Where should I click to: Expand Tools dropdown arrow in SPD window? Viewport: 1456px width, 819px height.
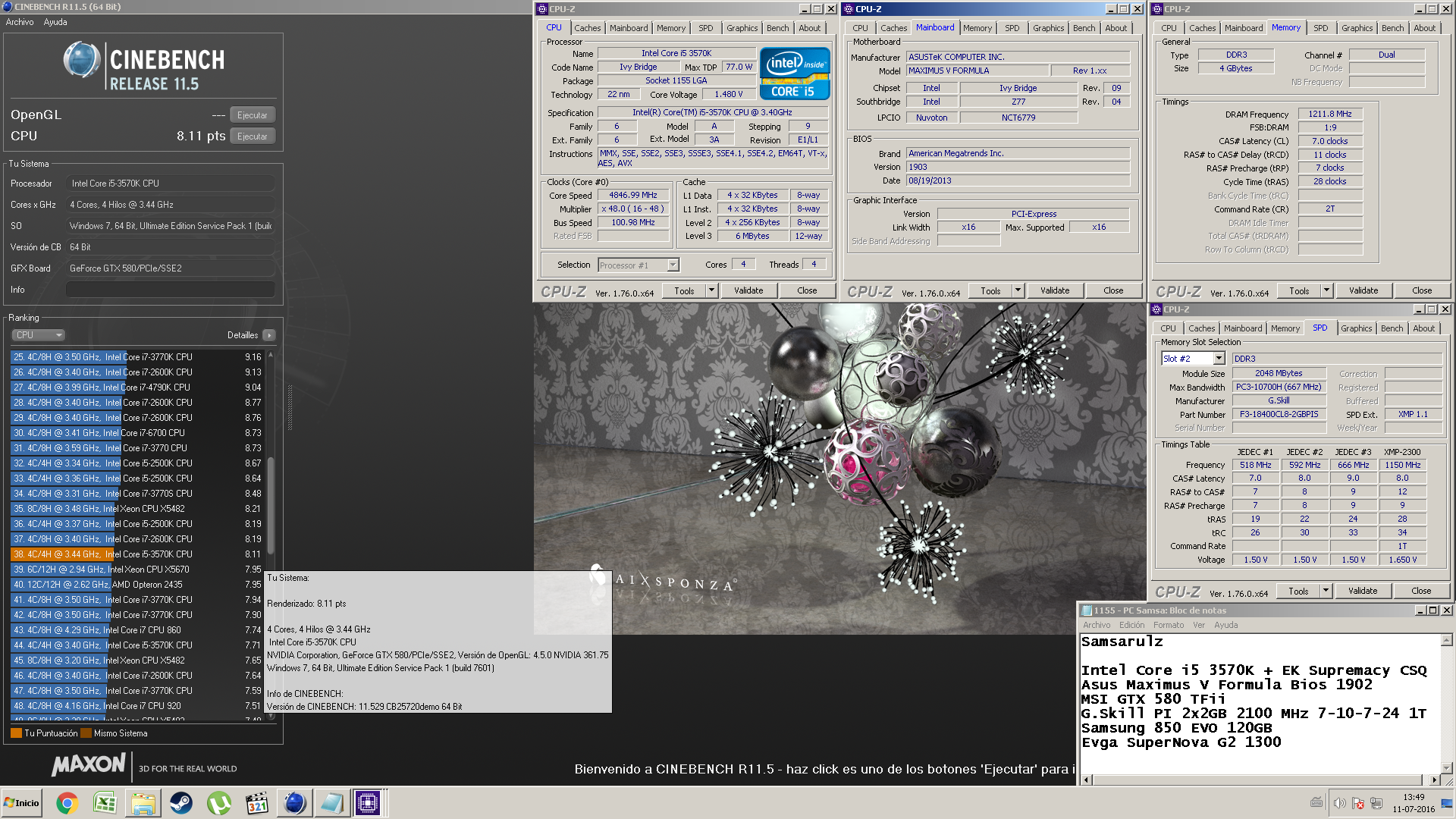(1326, 591)
